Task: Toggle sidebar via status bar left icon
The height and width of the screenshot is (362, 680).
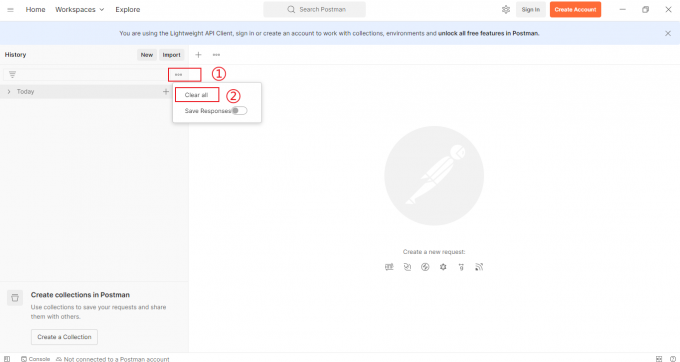Action: 7,359
